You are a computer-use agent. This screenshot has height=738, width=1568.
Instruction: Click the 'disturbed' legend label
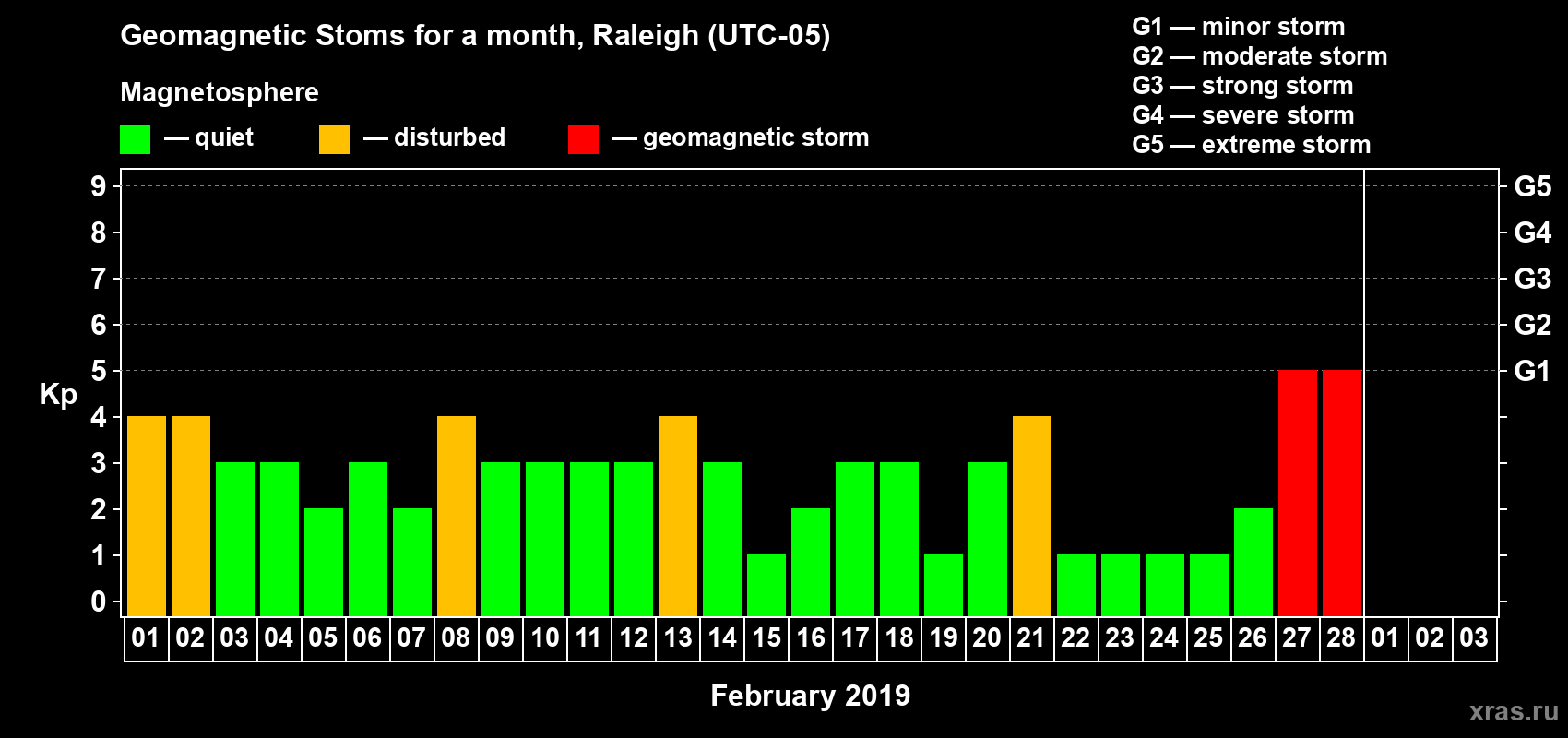pos(449,137)
